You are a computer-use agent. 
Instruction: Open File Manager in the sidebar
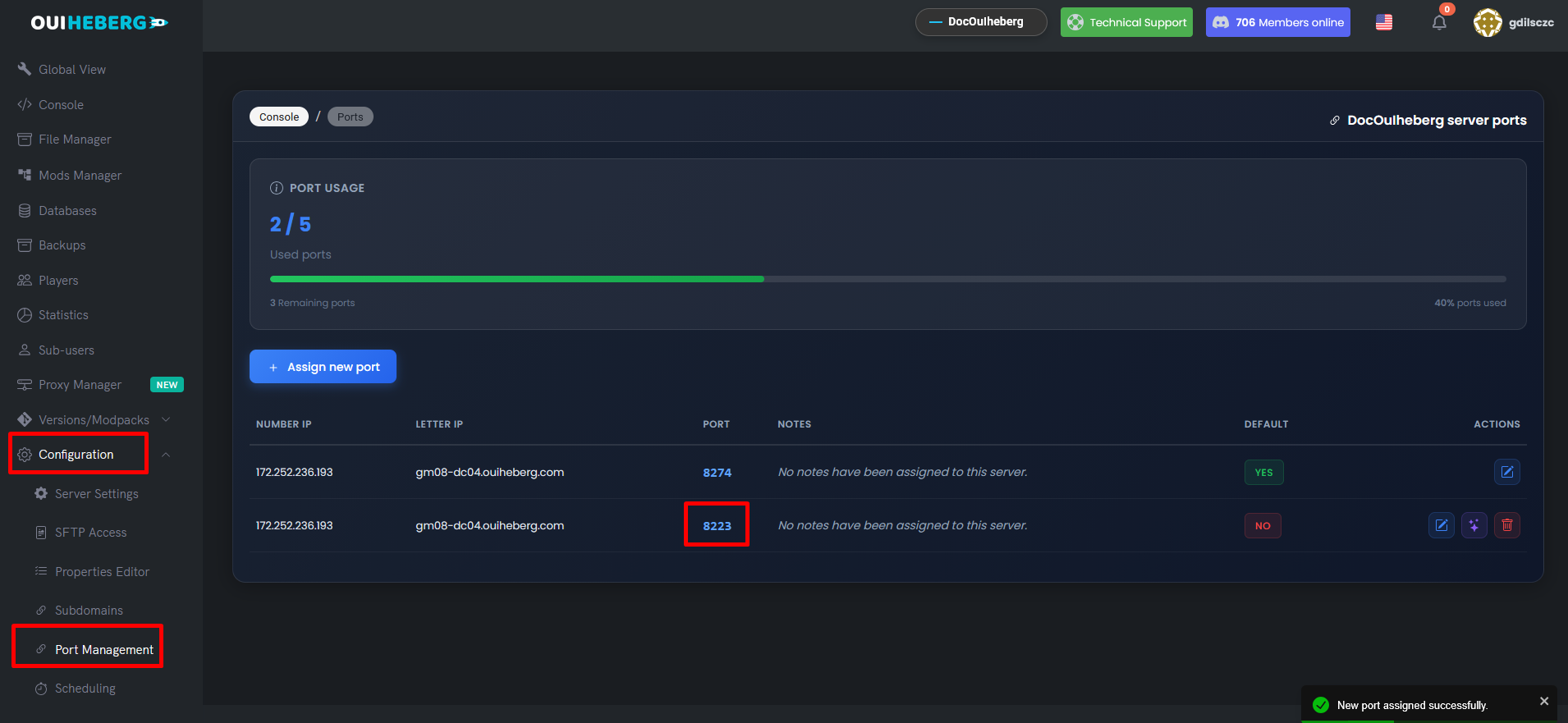(75, 140)
